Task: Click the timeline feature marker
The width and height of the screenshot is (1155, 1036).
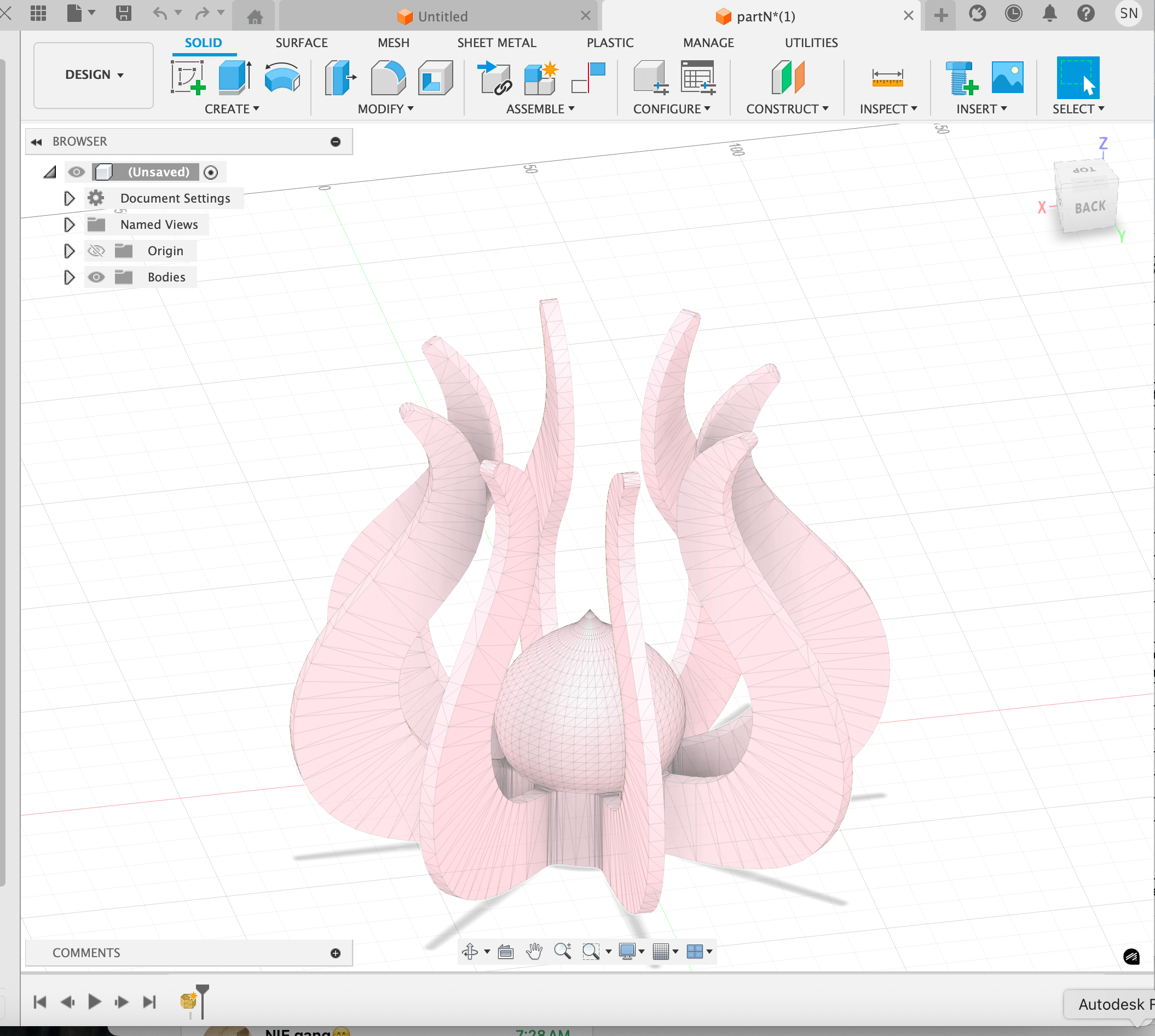Action: pos(188,1000)
